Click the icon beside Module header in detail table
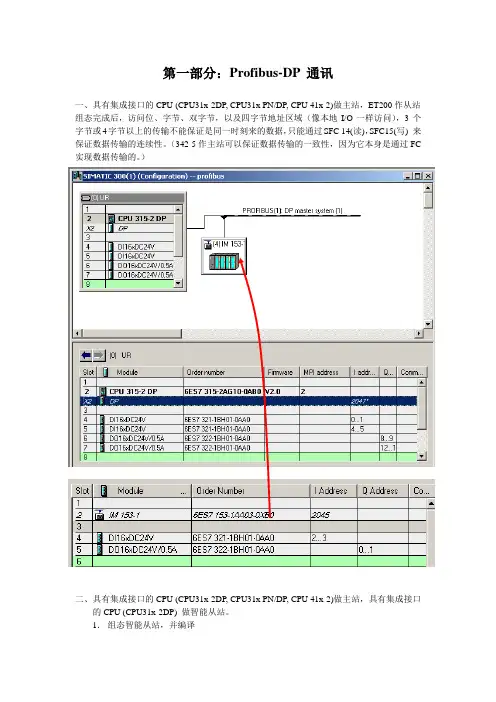The image size is (496, 702). (106, 372)
